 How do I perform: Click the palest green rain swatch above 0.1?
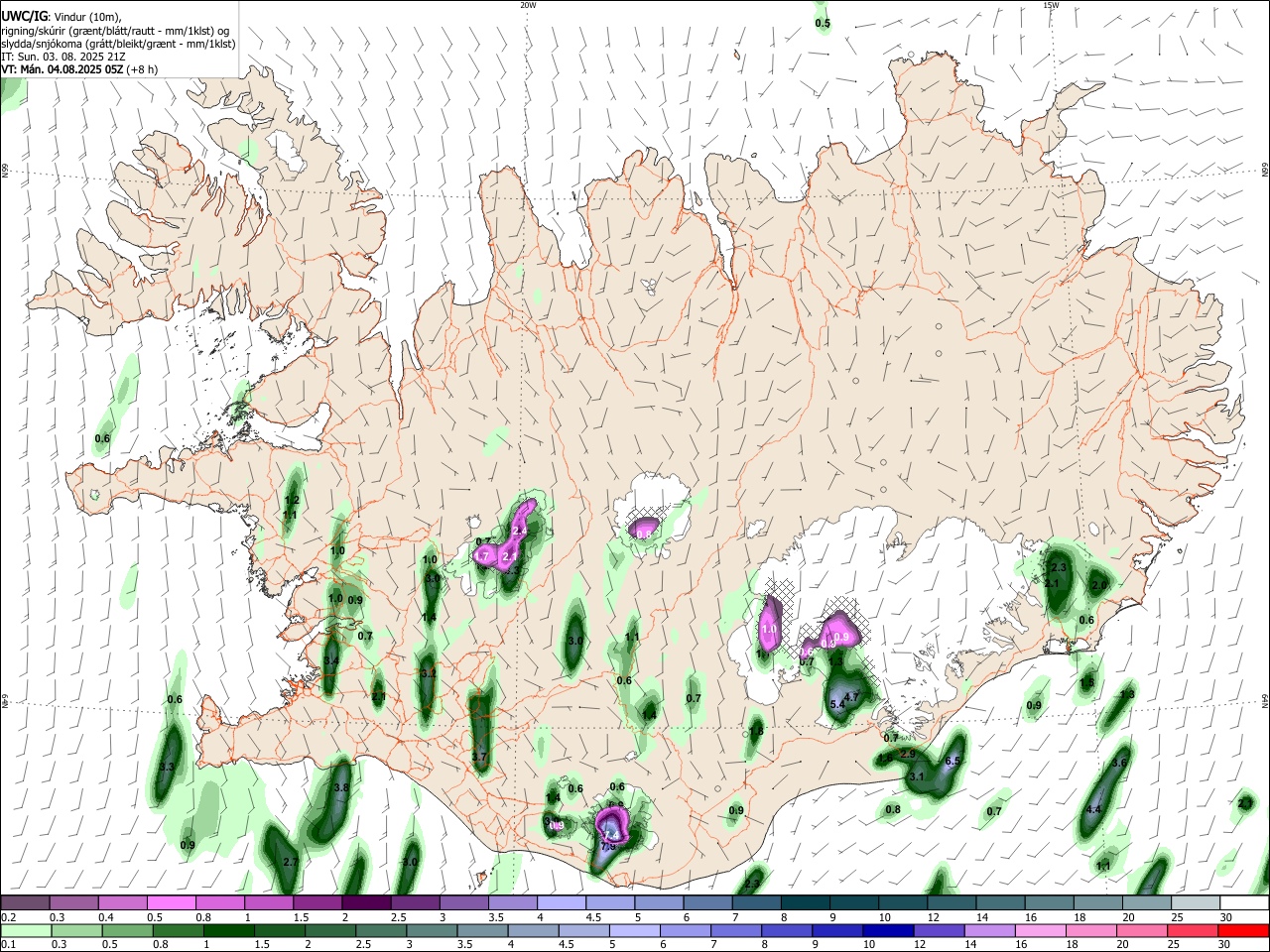pos(25,931)
